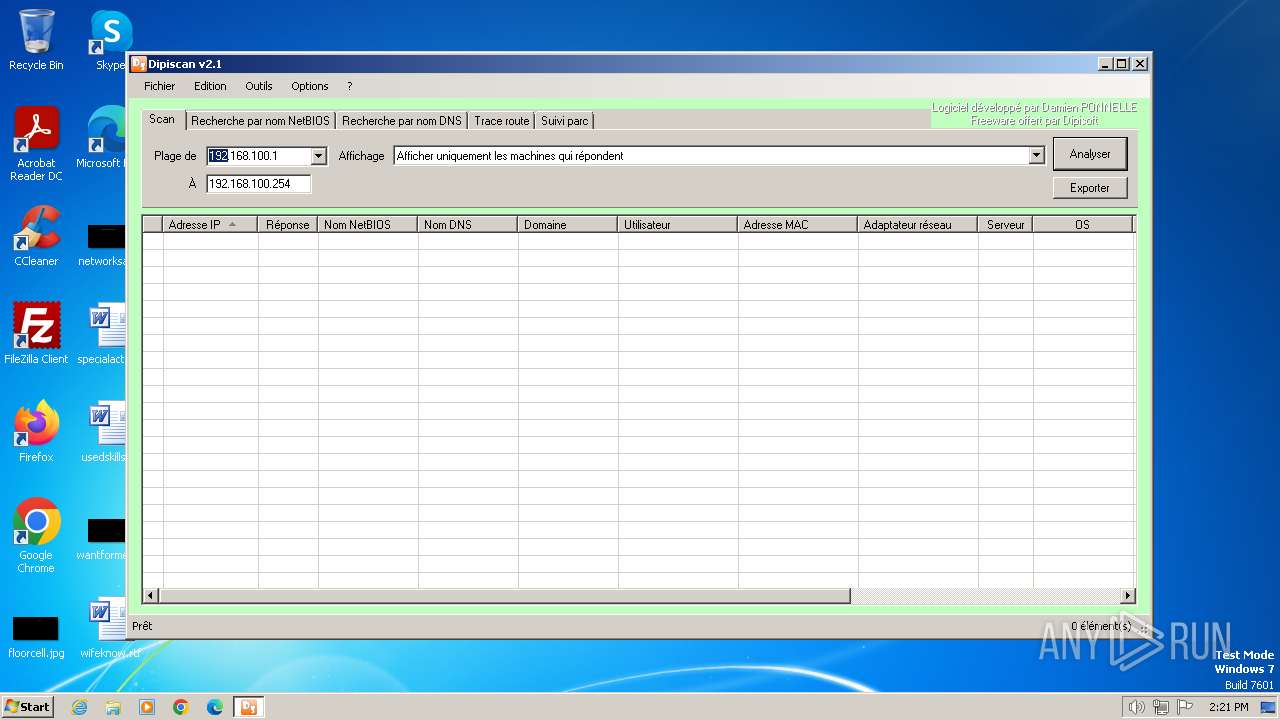Open Edge from the taskbar
The width and height of the screenshot is (1280, 720).
pyautogui.click(x=215, y=707)
